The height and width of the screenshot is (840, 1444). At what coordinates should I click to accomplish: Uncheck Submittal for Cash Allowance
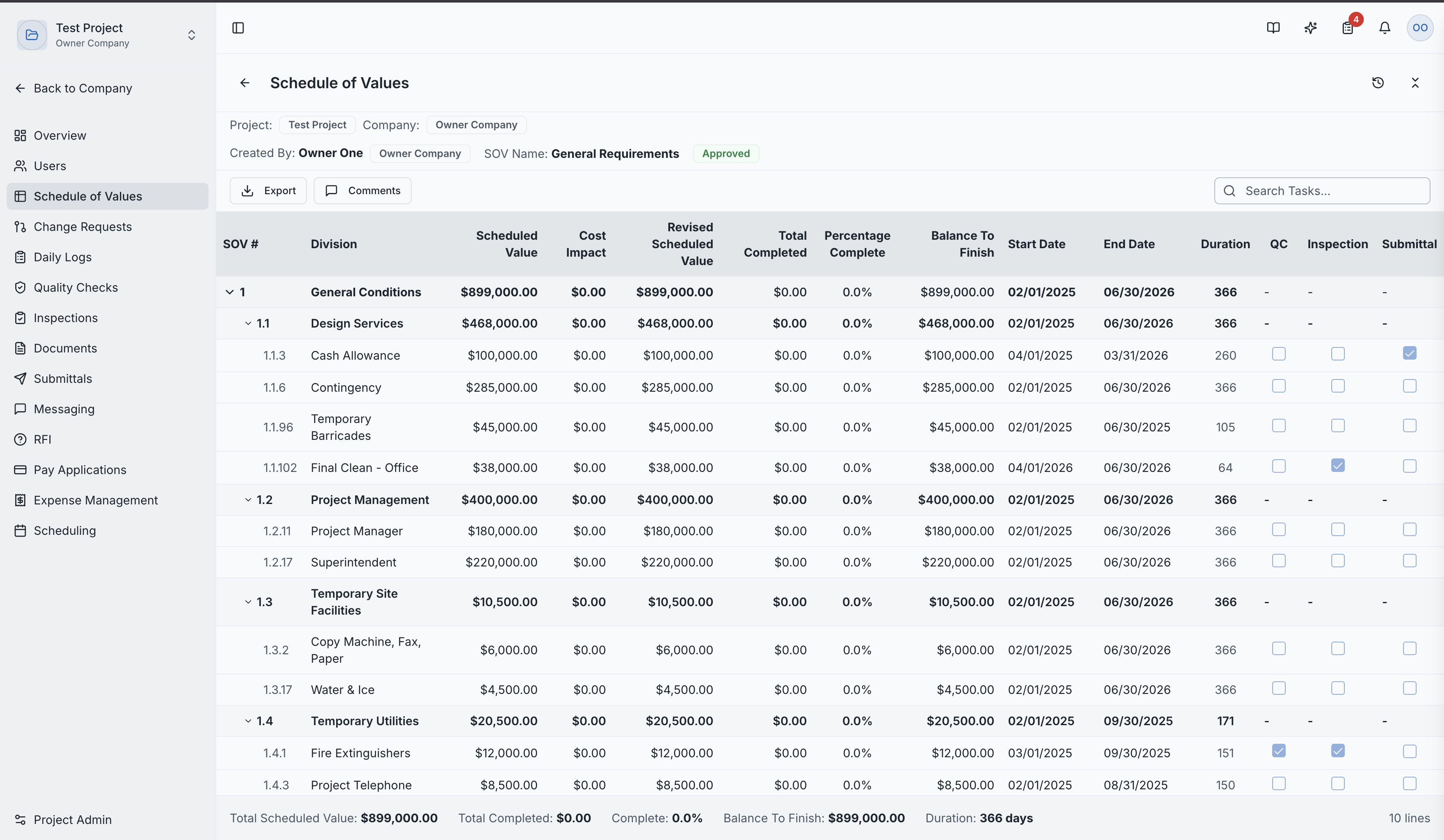(x=1409, y=354)
